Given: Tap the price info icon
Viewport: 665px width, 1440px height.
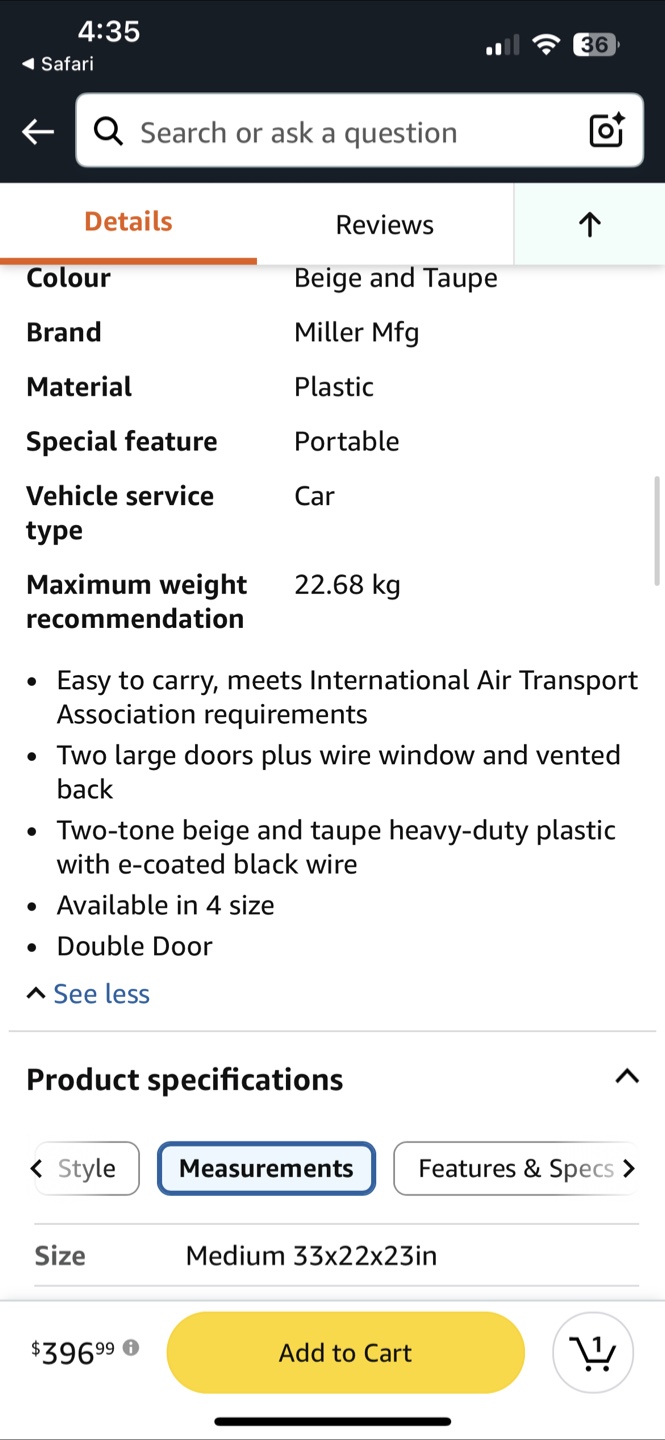Looking at the screenshot, I should click(131, 1348).
